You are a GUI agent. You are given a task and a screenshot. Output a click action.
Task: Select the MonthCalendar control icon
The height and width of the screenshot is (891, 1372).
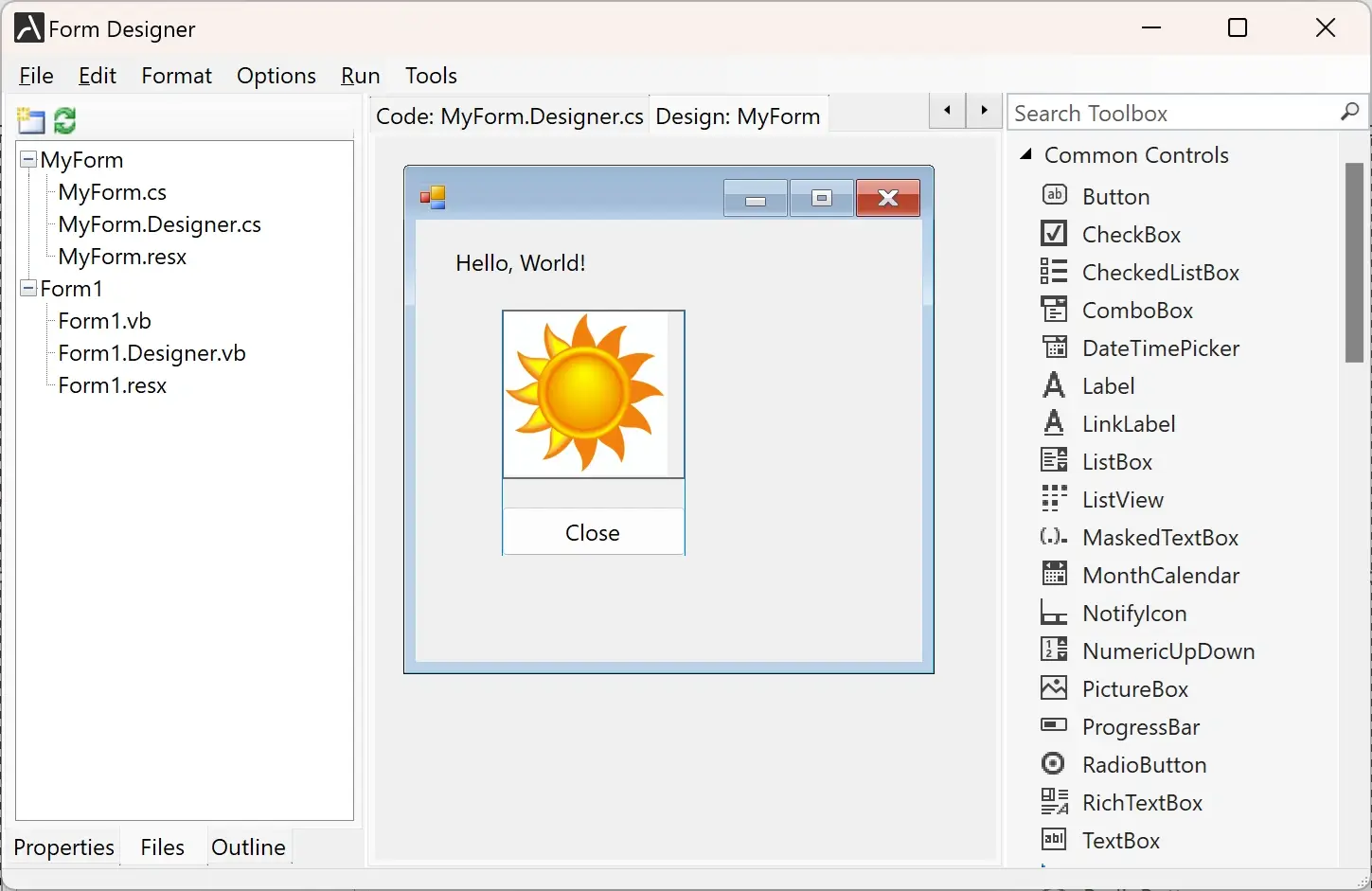(x=1161, y=575)
